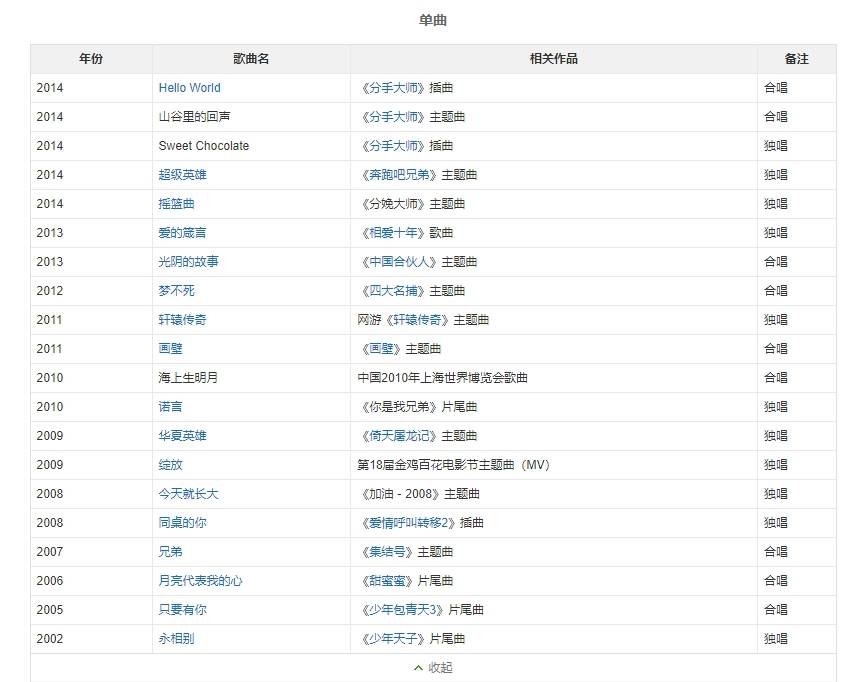Open the 月亮代表我的心 song link

pyautogui.click(x=200, y=581)
